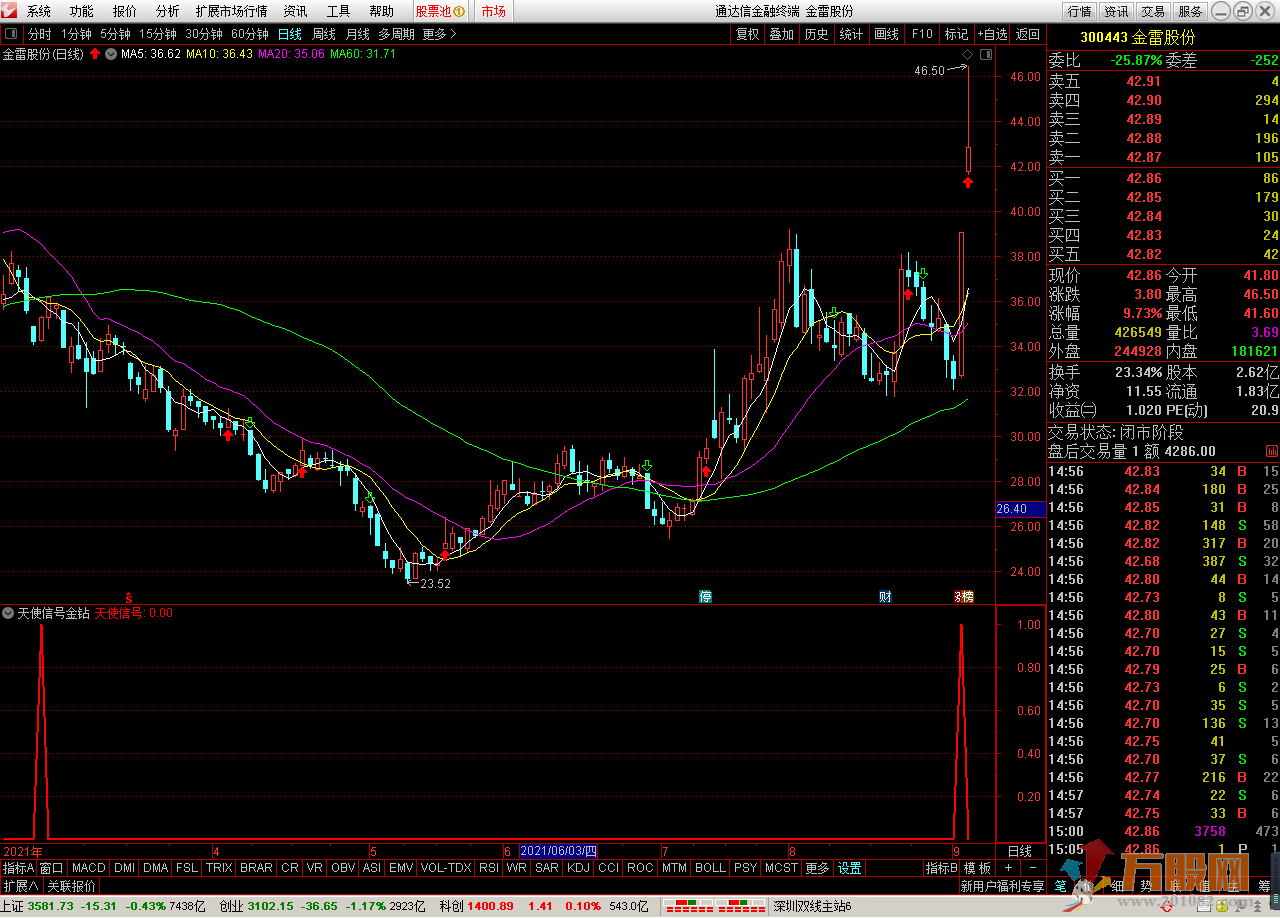Screen dimensions: 1280x918
Task: Click the 服务 button at top right
Action: 1190,11
